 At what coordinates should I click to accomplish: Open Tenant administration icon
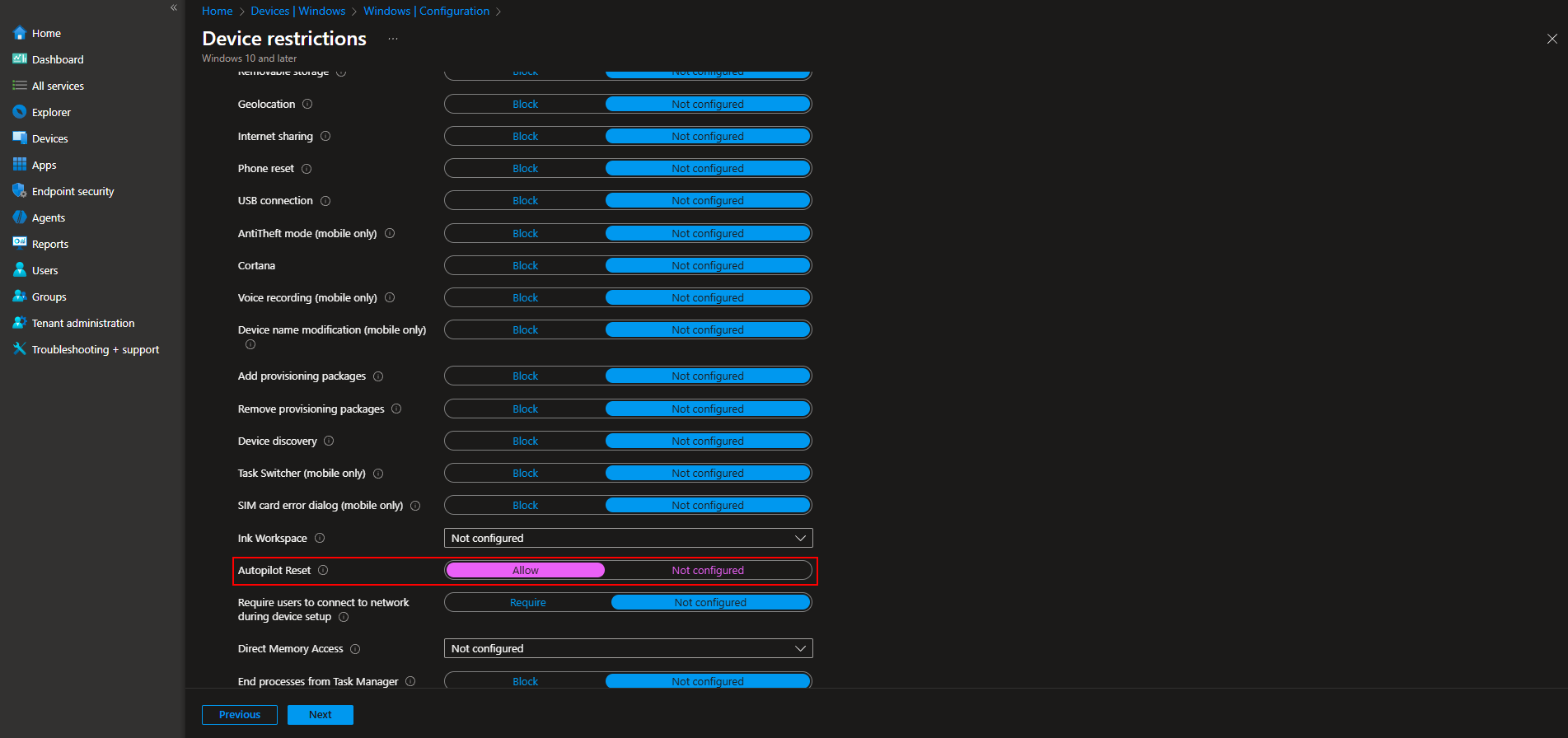coord(20,323)
